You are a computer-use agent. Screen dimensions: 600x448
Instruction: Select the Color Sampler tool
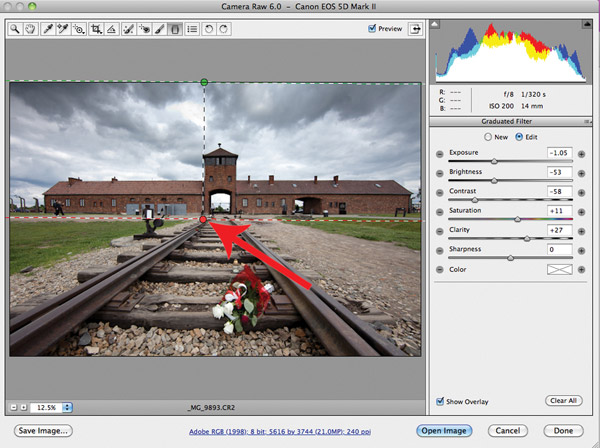coord(63,29)
